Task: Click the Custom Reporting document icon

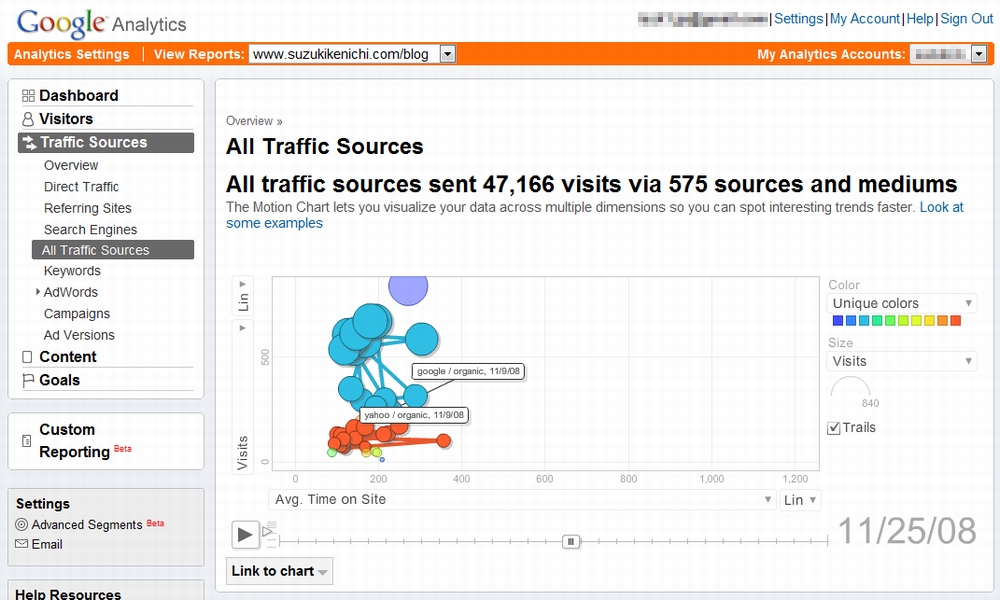Action: coord(26,441)
